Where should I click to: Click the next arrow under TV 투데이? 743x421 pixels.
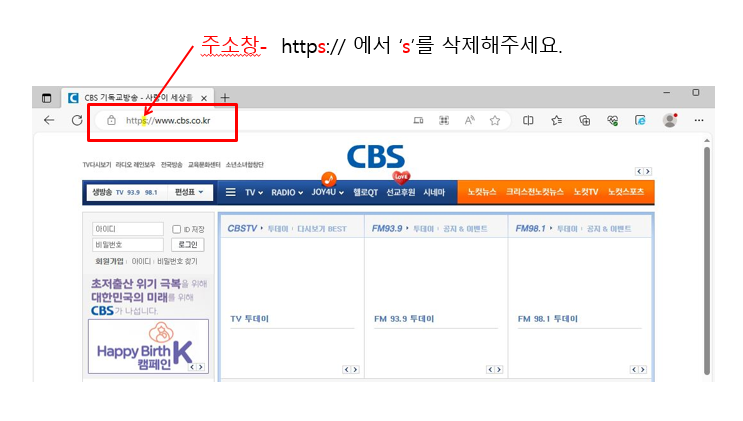point(355,369)
